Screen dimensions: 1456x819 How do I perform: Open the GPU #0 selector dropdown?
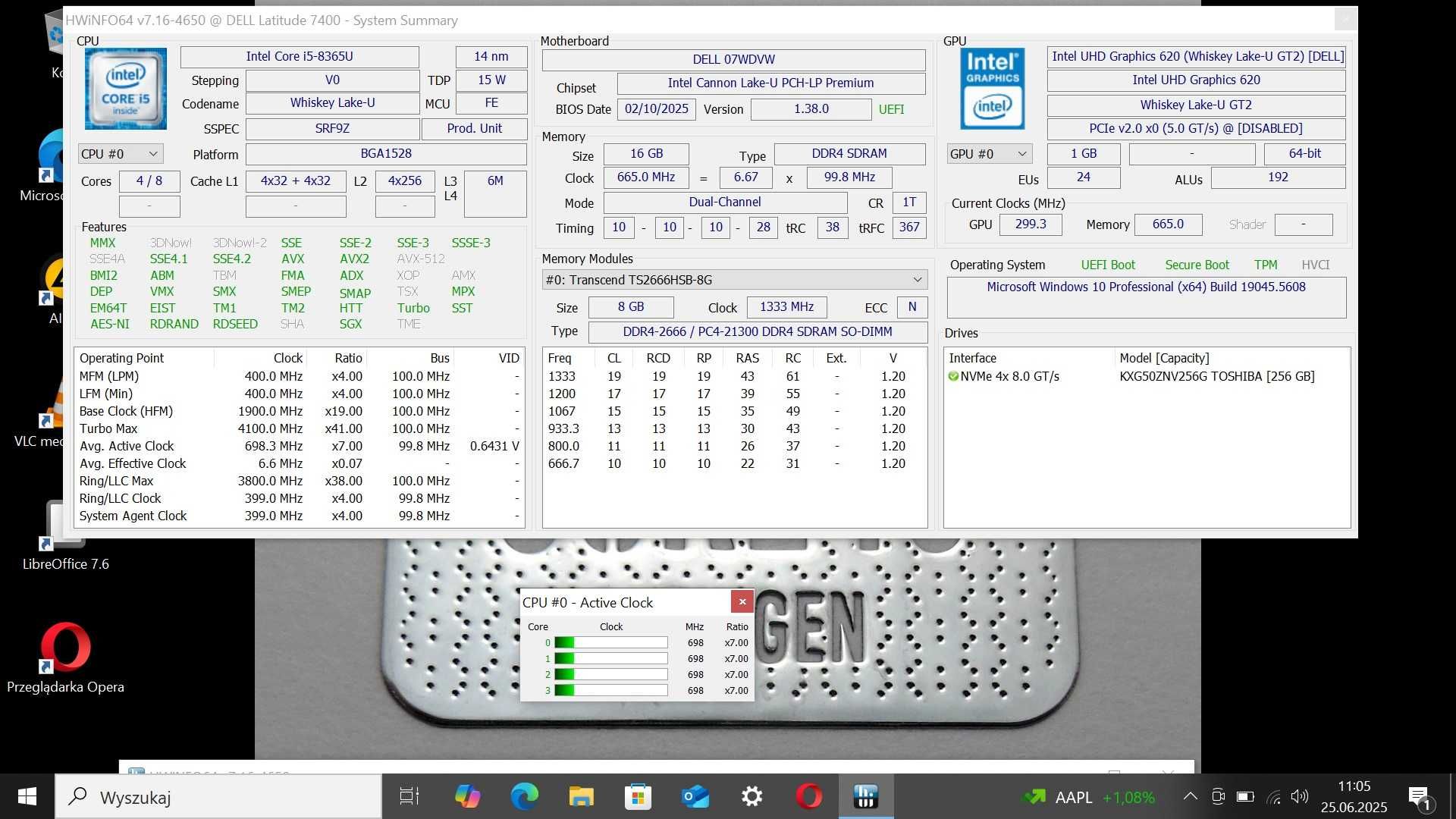coord(990,154)
